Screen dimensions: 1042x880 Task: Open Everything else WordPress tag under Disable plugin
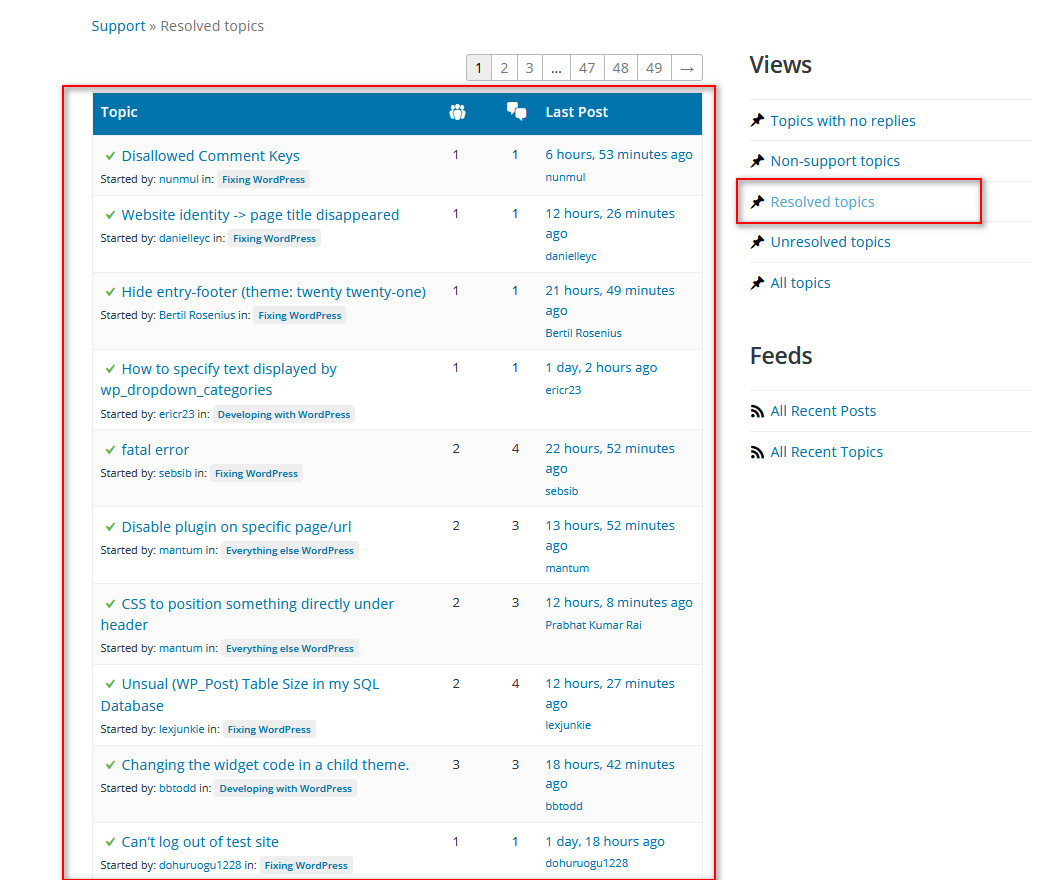point(290,550)
